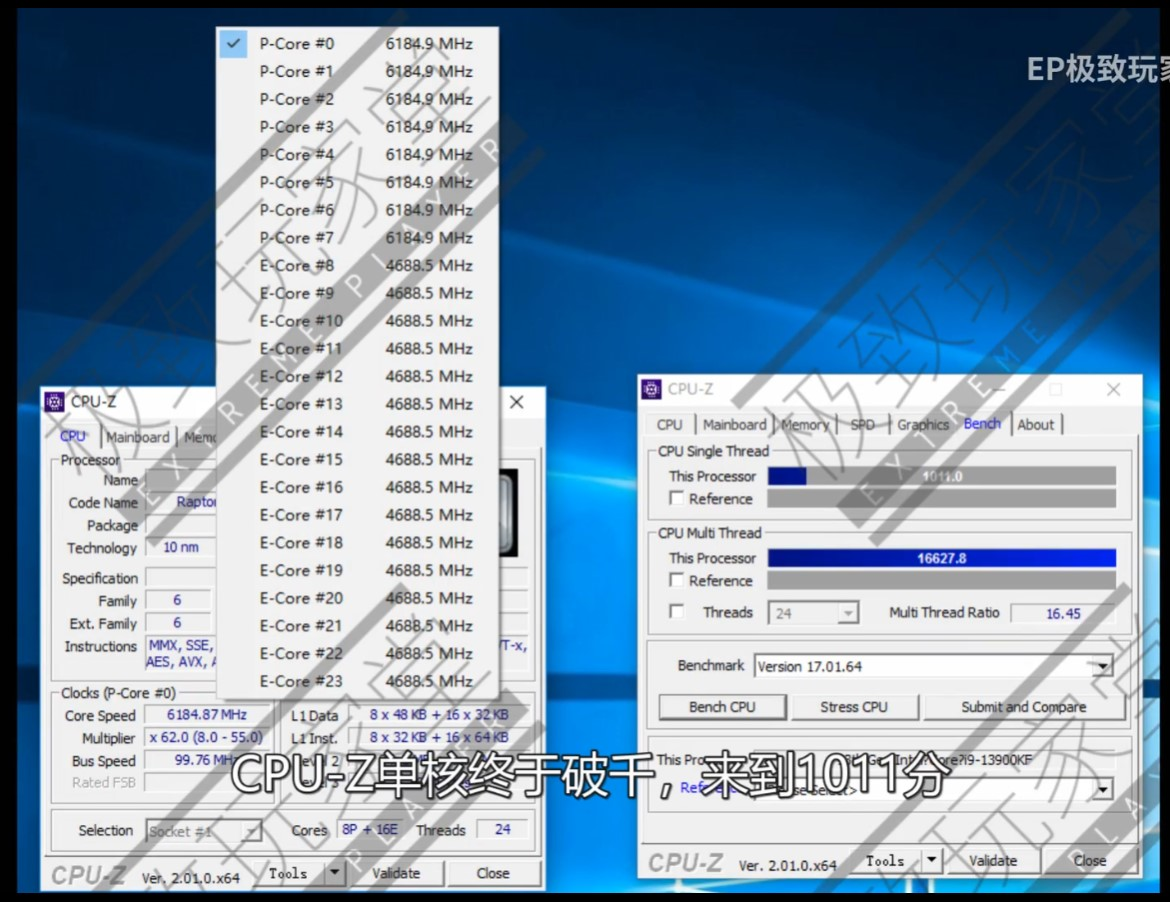Click Tools button in left window
This screenshot has width=1170, height=902.
tap(288, 873)
